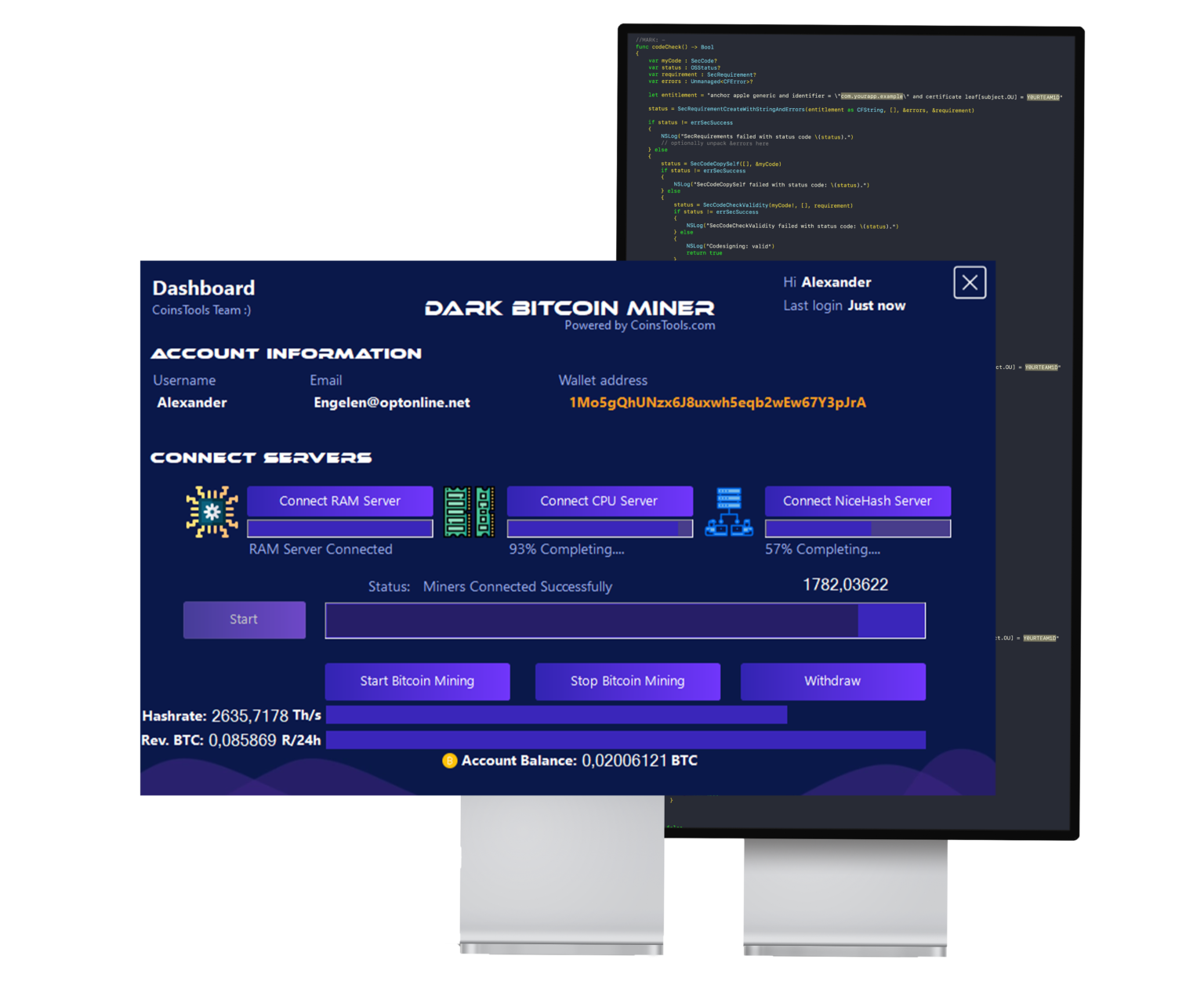Click the Dashboard heading
Screen dimensions: 1204x1003
tap(204, 288)
